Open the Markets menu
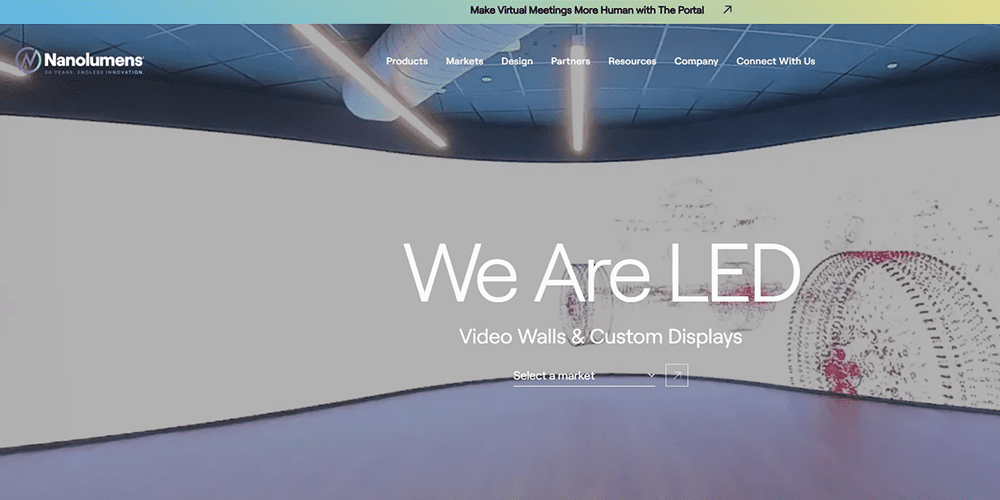1000x500 pixels. point(464,61)
